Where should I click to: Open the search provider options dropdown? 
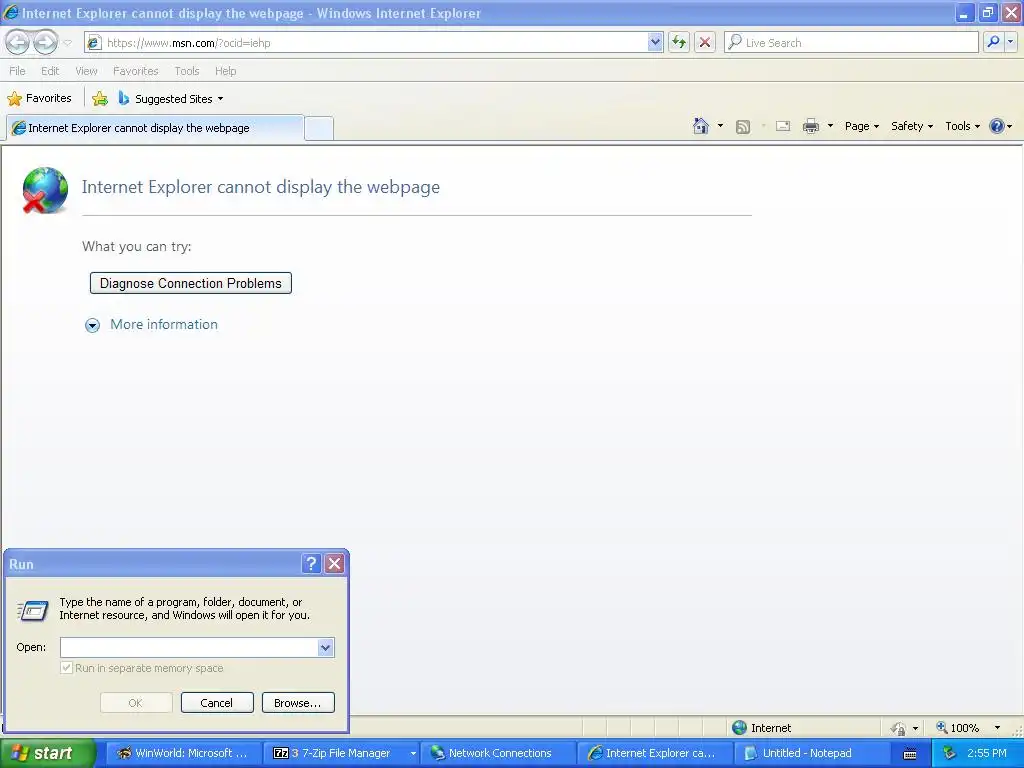point(1011,43)
